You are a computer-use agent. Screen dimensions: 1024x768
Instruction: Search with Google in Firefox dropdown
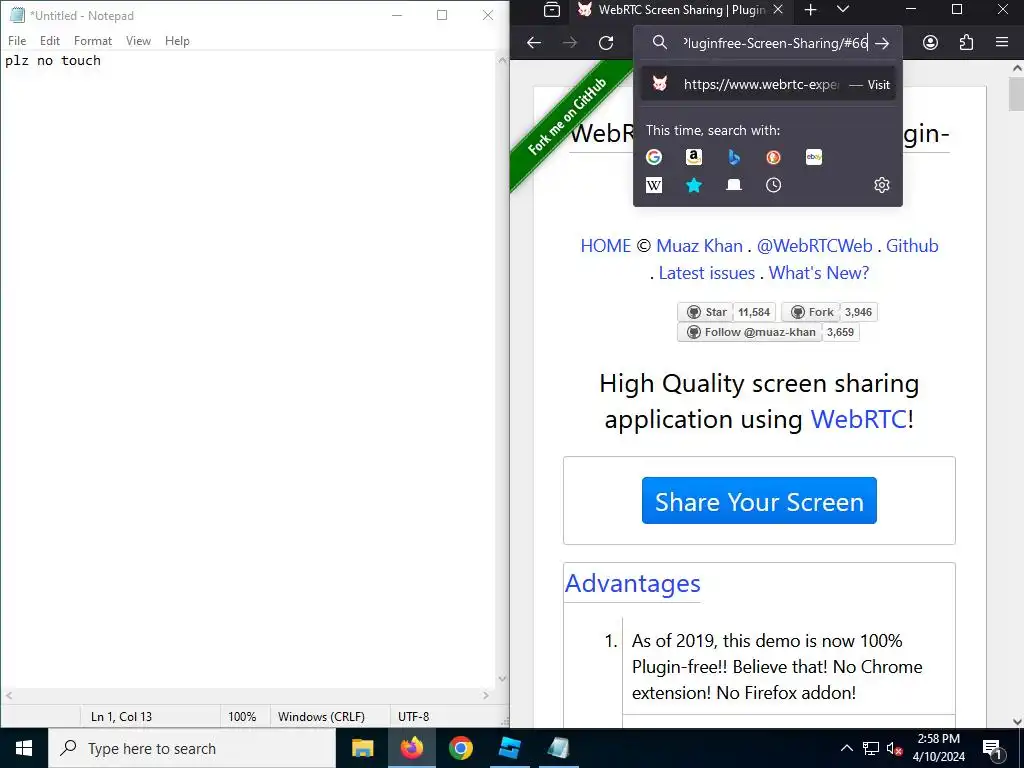point(654,157)
